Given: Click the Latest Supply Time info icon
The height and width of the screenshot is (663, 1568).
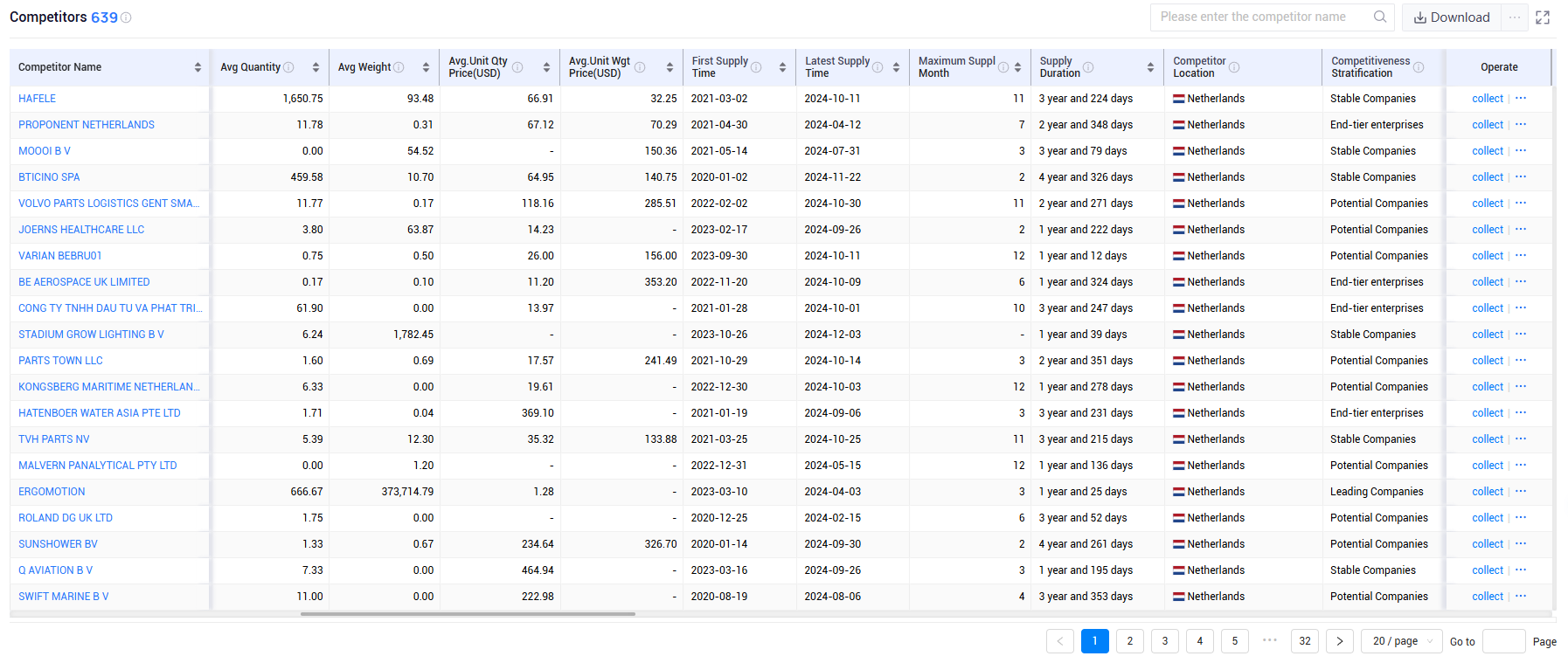Looking at the screenshot, I should [x=878, y=67].
